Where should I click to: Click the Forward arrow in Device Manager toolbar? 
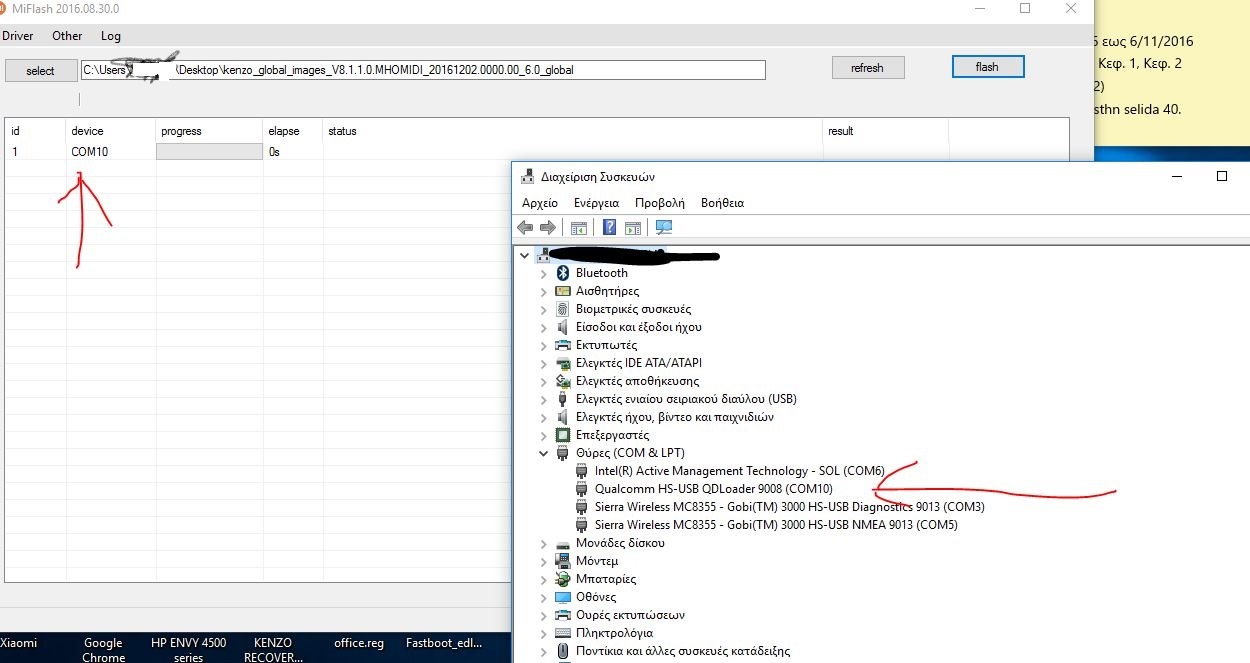(547, 227)
